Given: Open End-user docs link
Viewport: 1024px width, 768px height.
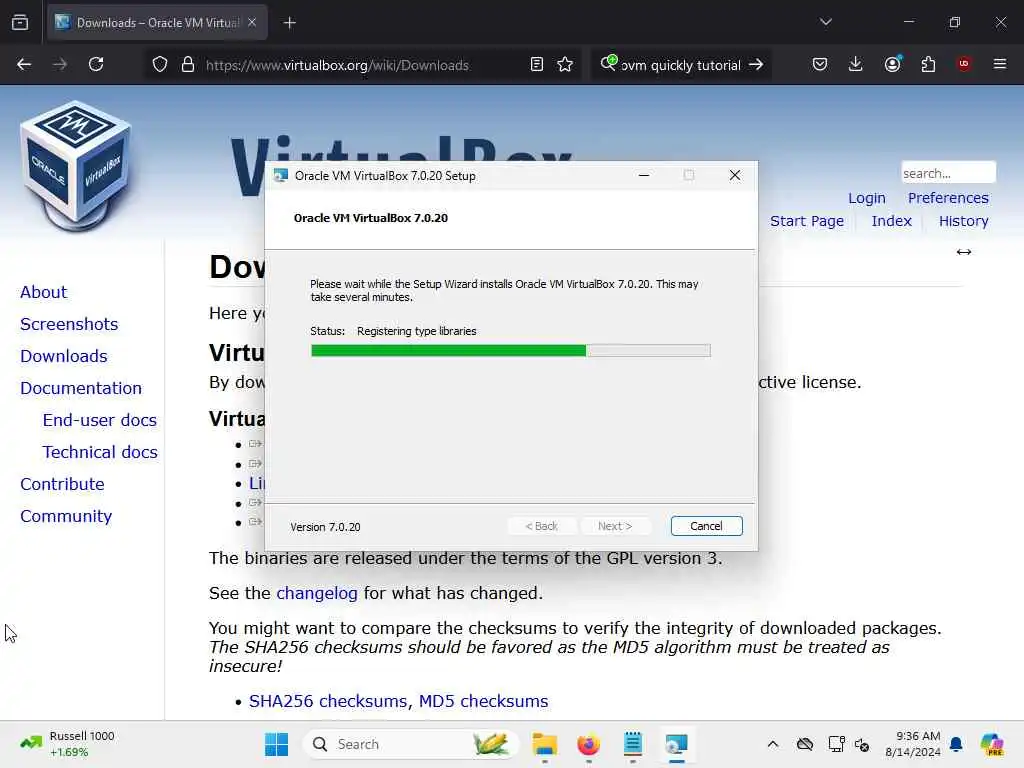Looking at the screenshot, I should click(x=99, y=420).
